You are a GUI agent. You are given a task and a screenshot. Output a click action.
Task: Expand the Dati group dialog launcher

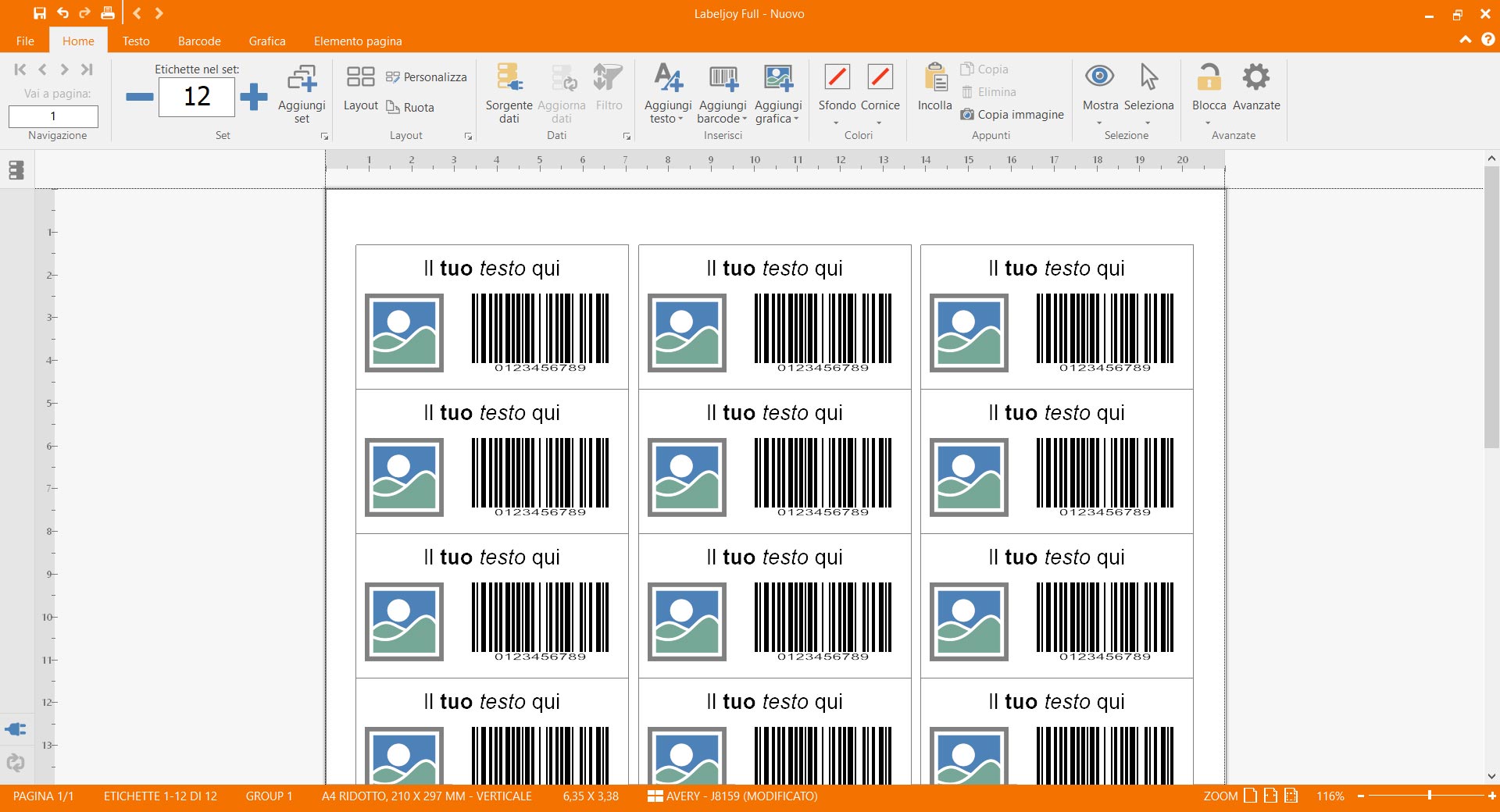tap(627, 136)
